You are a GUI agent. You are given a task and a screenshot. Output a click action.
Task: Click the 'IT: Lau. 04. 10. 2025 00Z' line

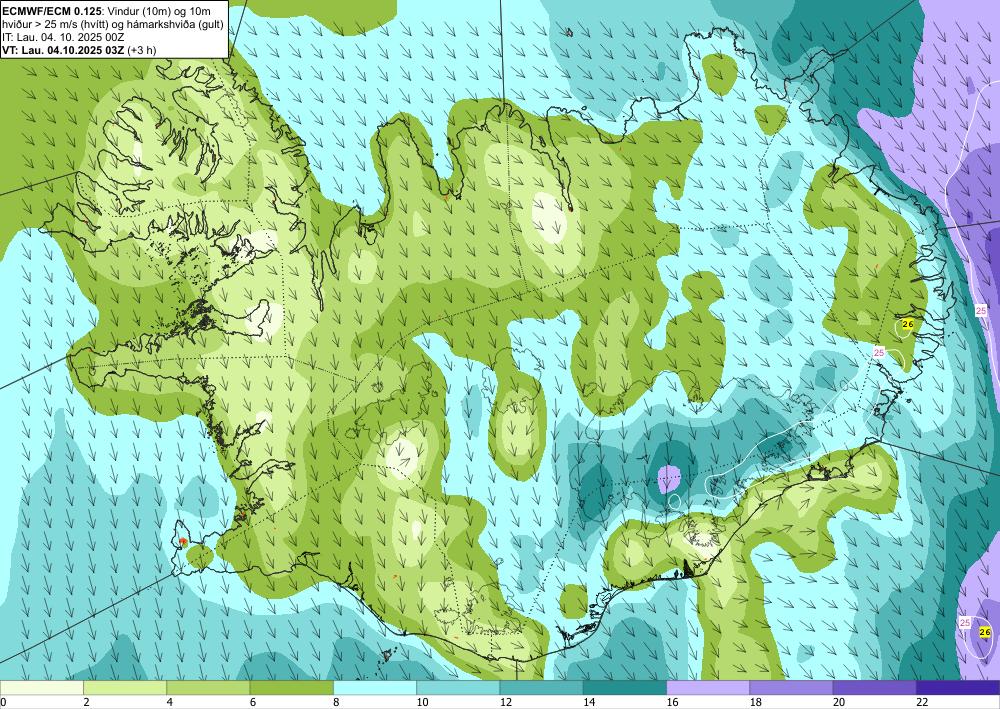click(x=61, y=37)
